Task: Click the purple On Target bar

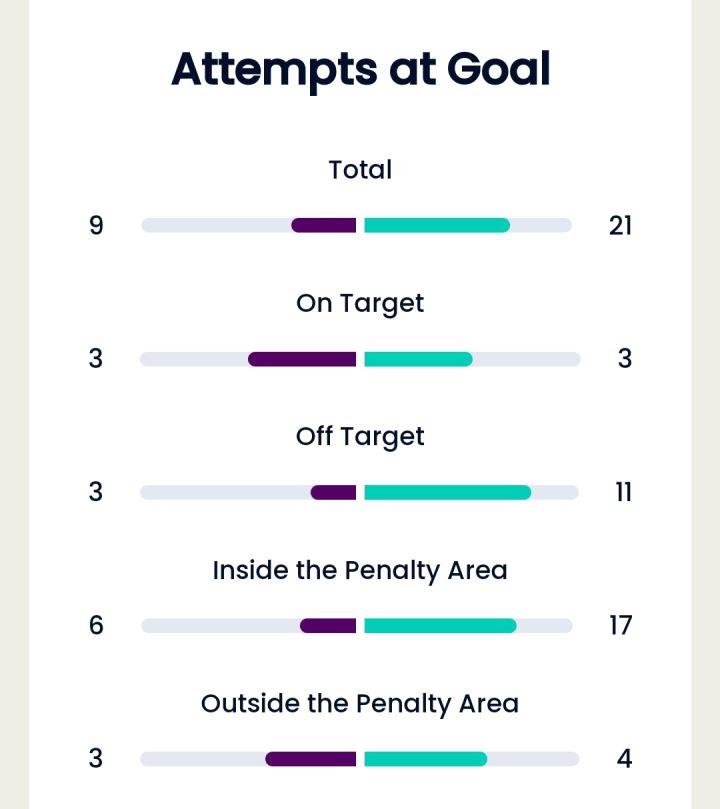Action: coord(302,359)
